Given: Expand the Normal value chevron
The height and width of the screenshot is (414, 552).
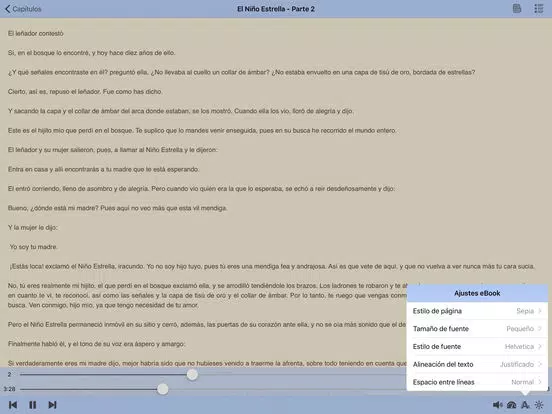Looking at the screenshot, I should pos(540,382).
